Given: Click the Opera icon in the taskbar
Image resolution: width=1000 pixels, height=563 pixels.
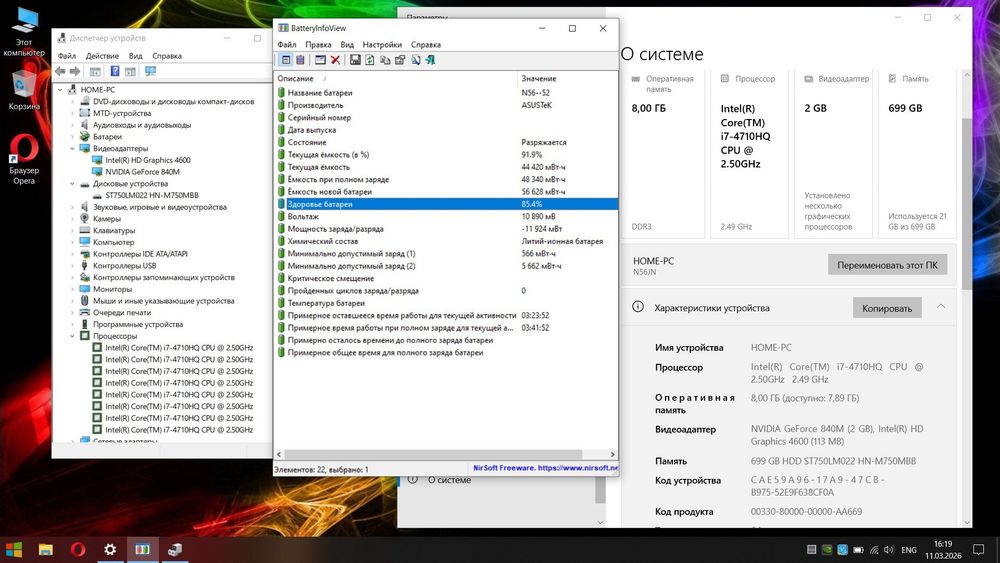Looking at the screenshot, I should tap(78, 549).
